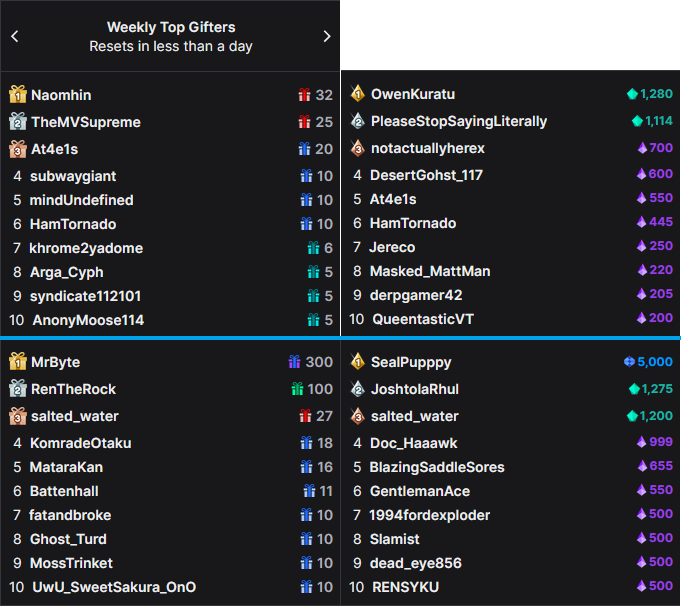Click the bronze third-place badge beside notactuallyherex
The height and width of the screenshot is (606, 681).
[357, 148]
